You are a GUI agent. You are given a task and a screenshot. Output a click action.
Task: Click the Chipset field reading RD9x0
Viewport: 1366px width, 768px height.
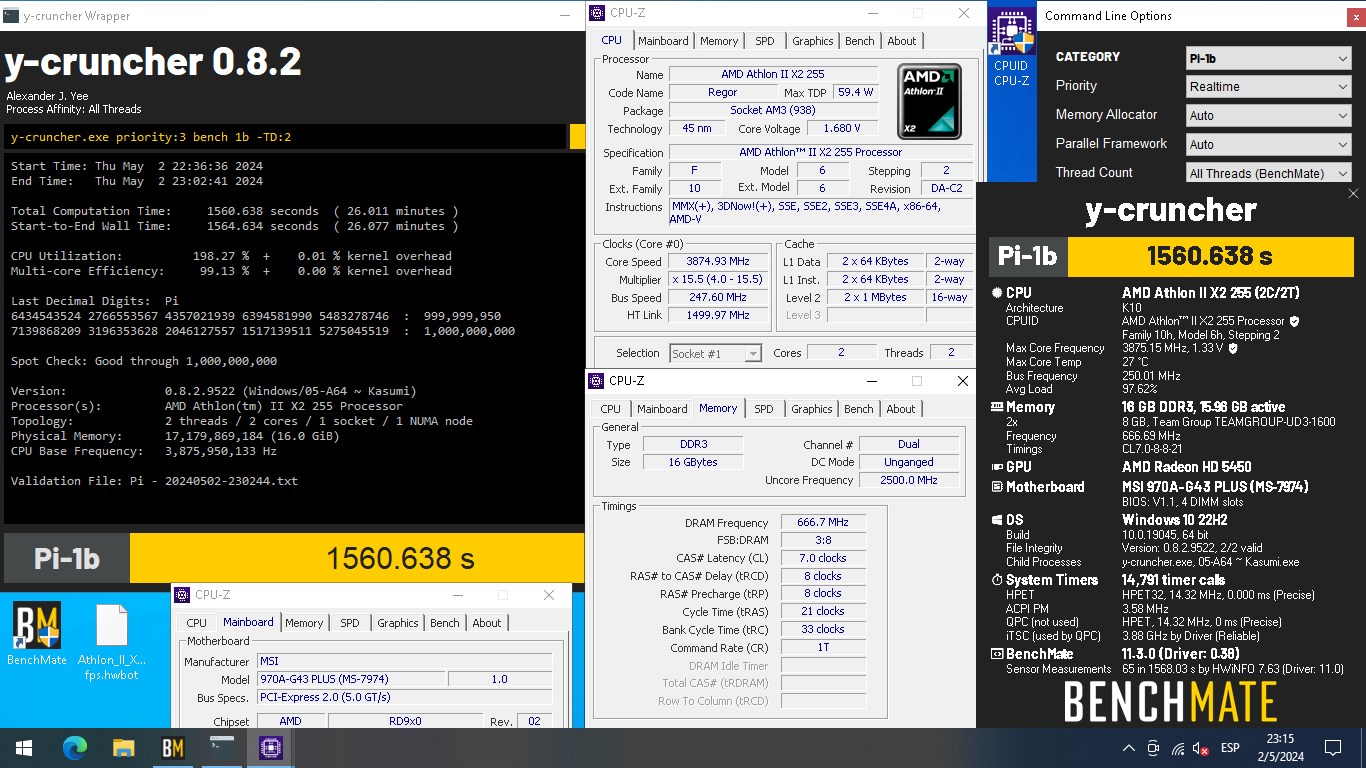(x=405, y=722)
